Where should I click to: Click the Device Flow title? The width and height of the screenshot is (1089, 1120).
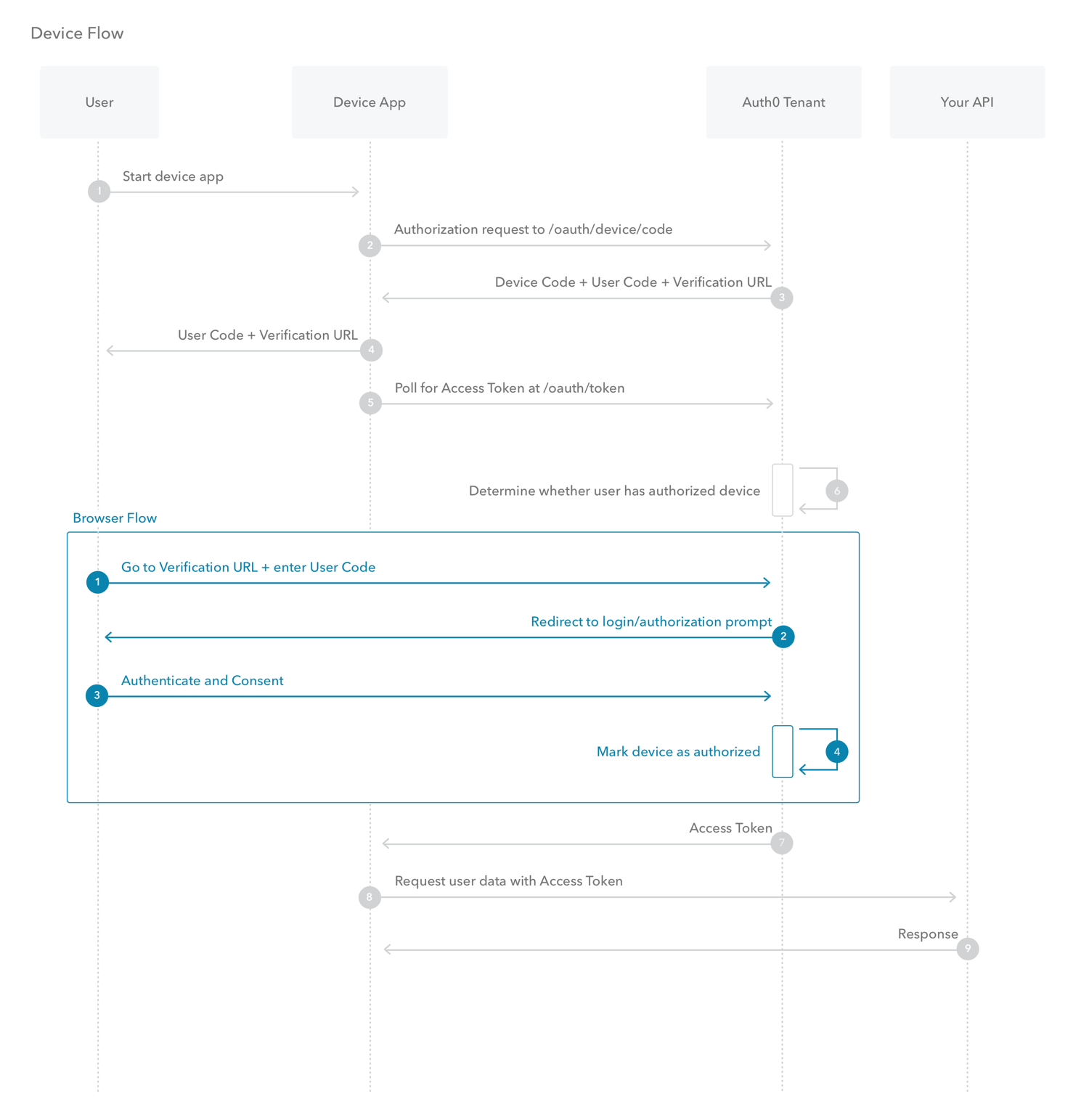(76, 33)
